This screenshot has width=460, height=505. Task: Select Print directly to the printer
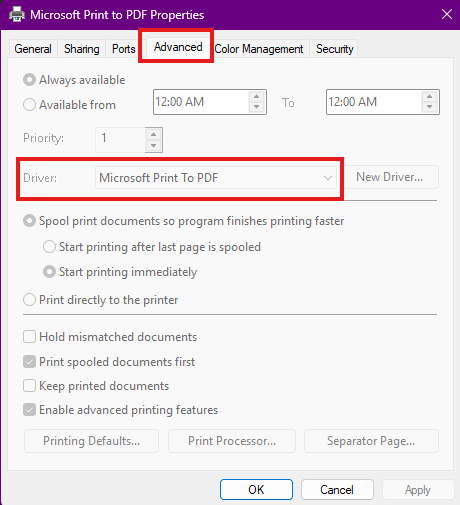[x=29, y=300]
